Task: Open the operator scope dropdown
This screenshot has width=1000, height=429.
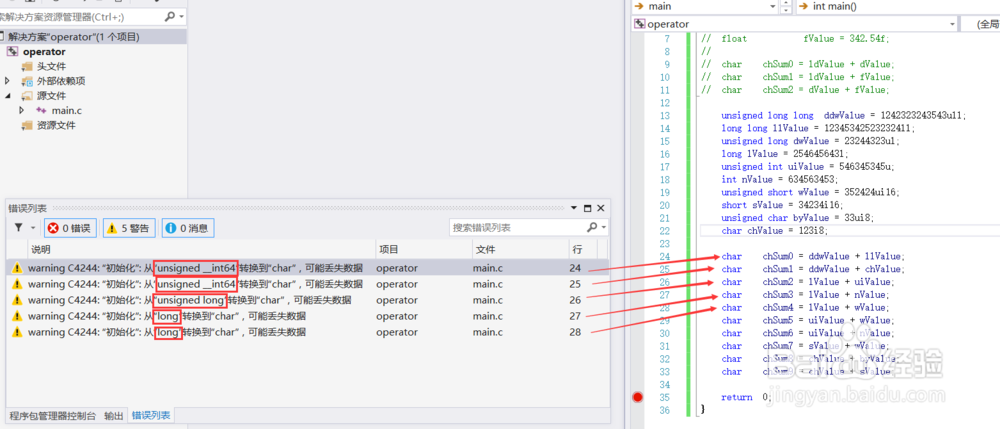Action: (x=953, y=24)
